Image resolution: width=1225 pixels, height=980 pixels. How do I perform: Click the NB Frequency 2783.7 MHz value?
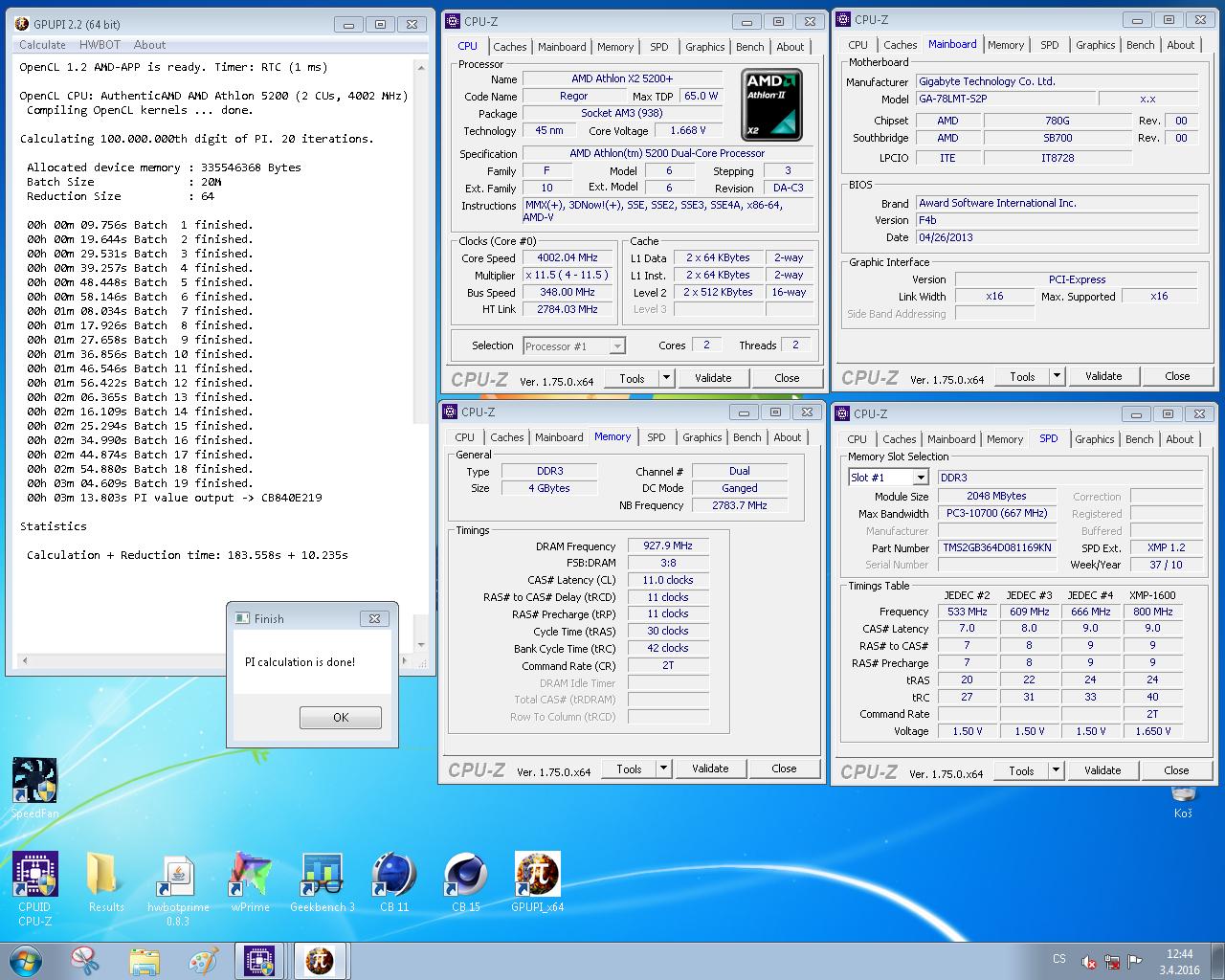[x=740, y=505]
